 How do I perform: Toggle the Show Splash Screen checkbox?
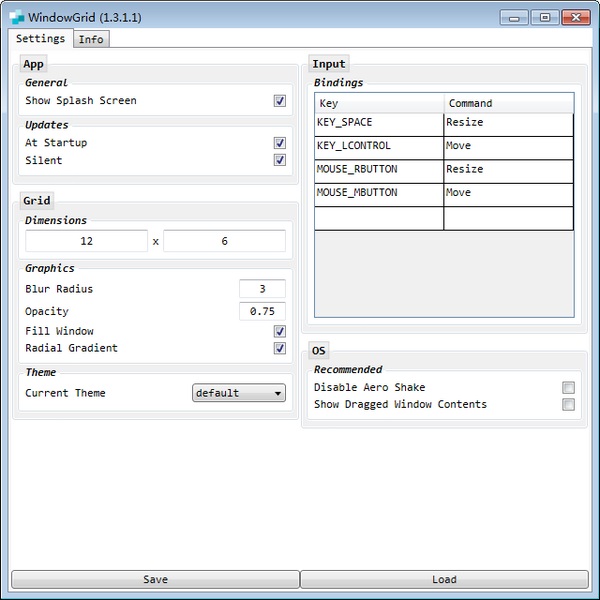[x=280, y=101]
